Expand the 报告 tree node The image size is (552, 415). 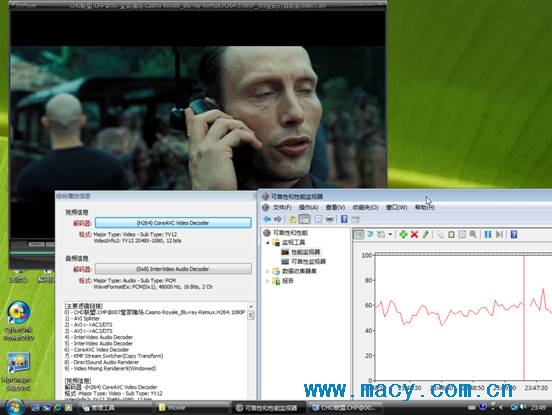pos(268,281)
